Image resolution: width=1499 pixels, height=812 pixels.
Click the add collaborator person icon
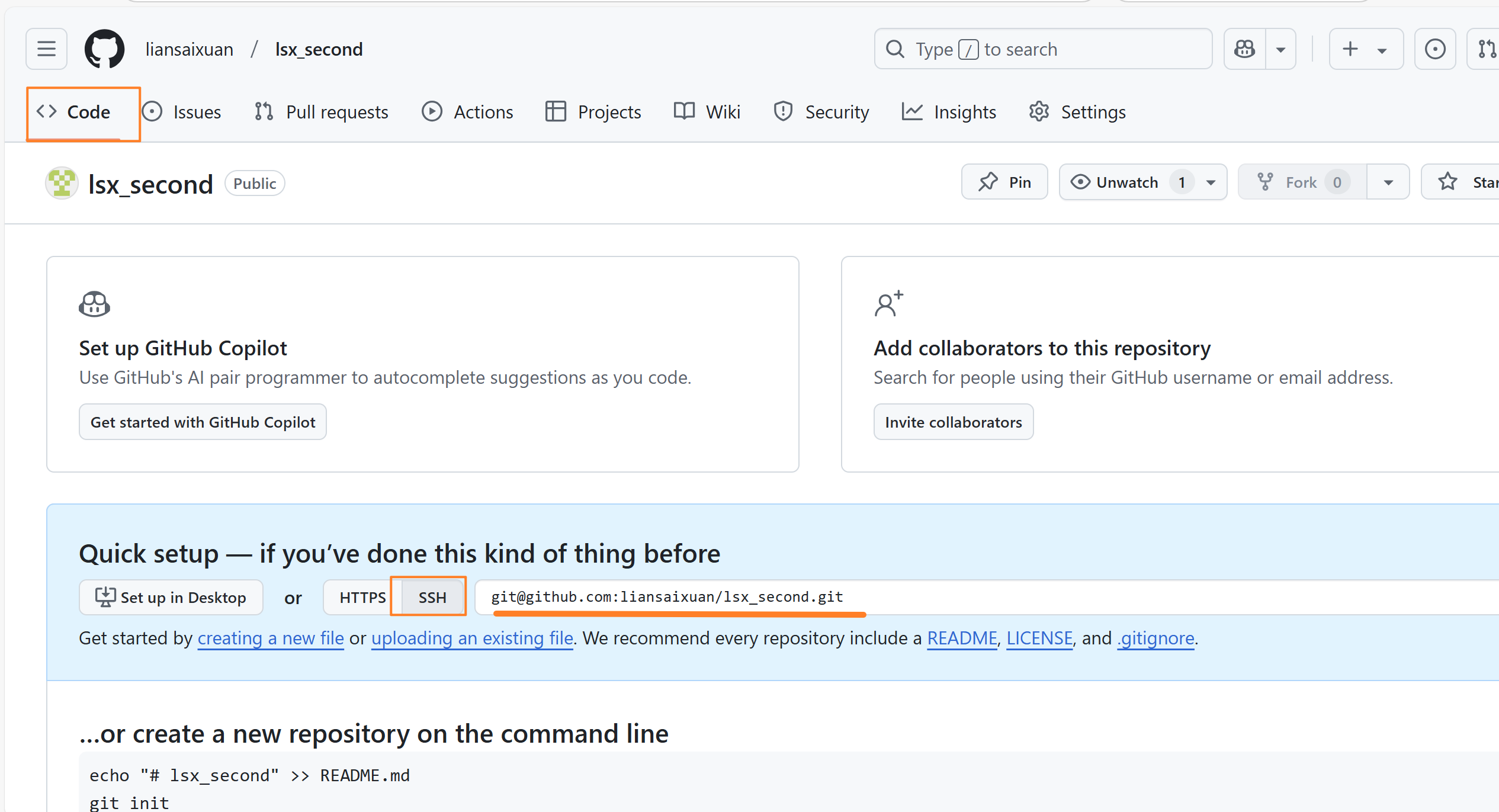pos(888,304)
